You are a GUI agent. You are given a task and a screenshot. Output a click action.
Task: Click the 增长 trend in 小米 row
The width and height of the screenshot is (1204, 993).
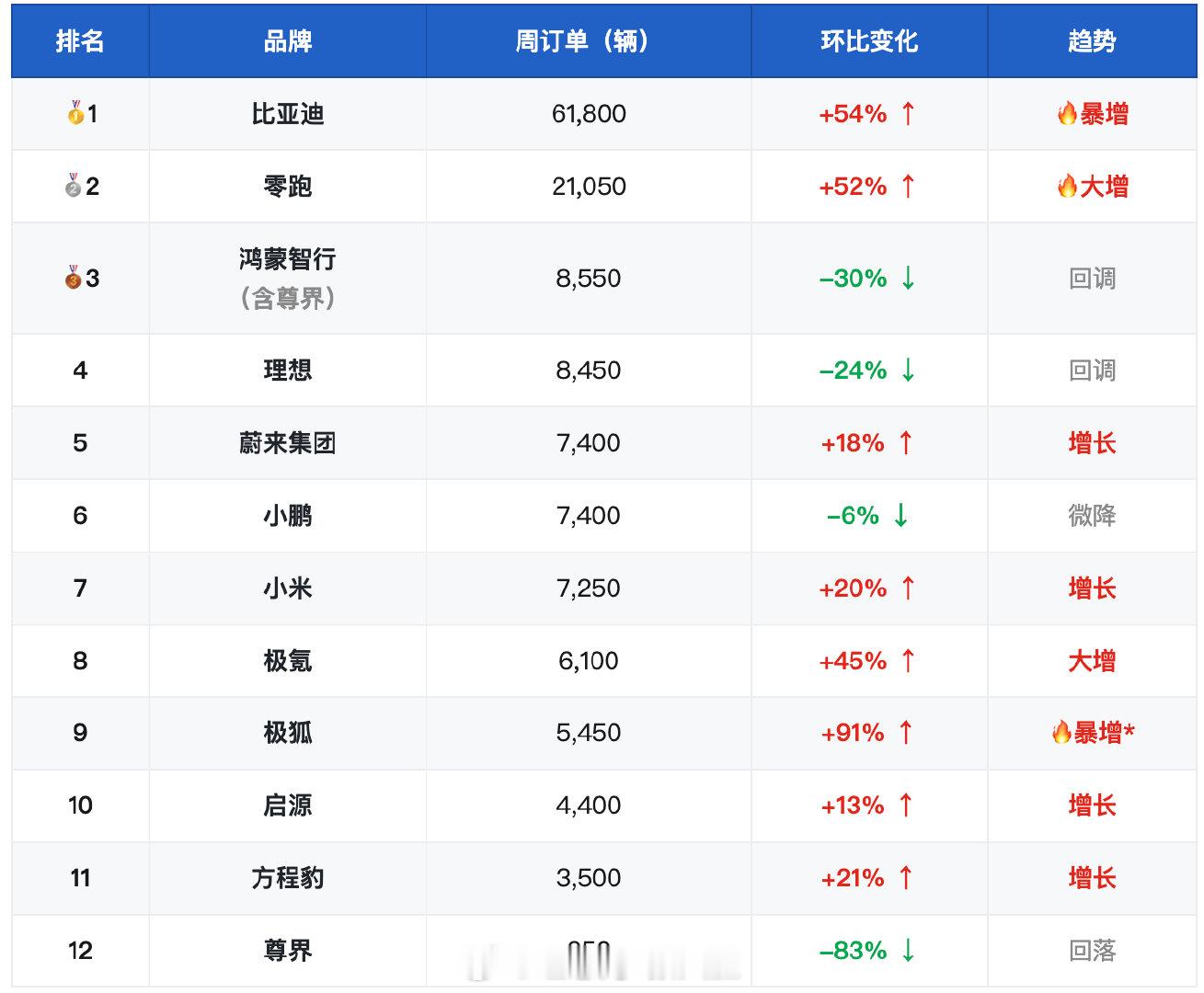click(x=1093, y=588)
